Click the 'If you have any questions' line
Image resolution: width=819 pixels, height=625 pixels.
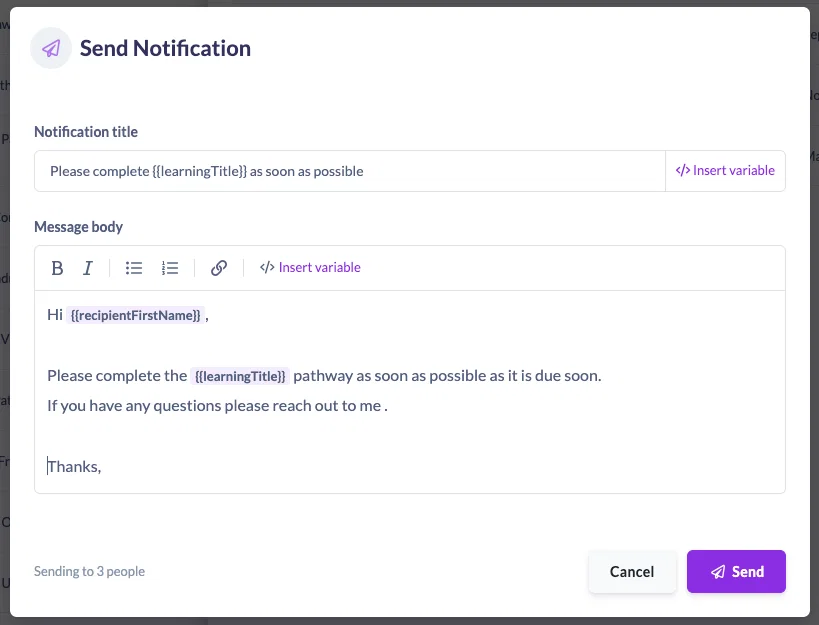[217, 406]
